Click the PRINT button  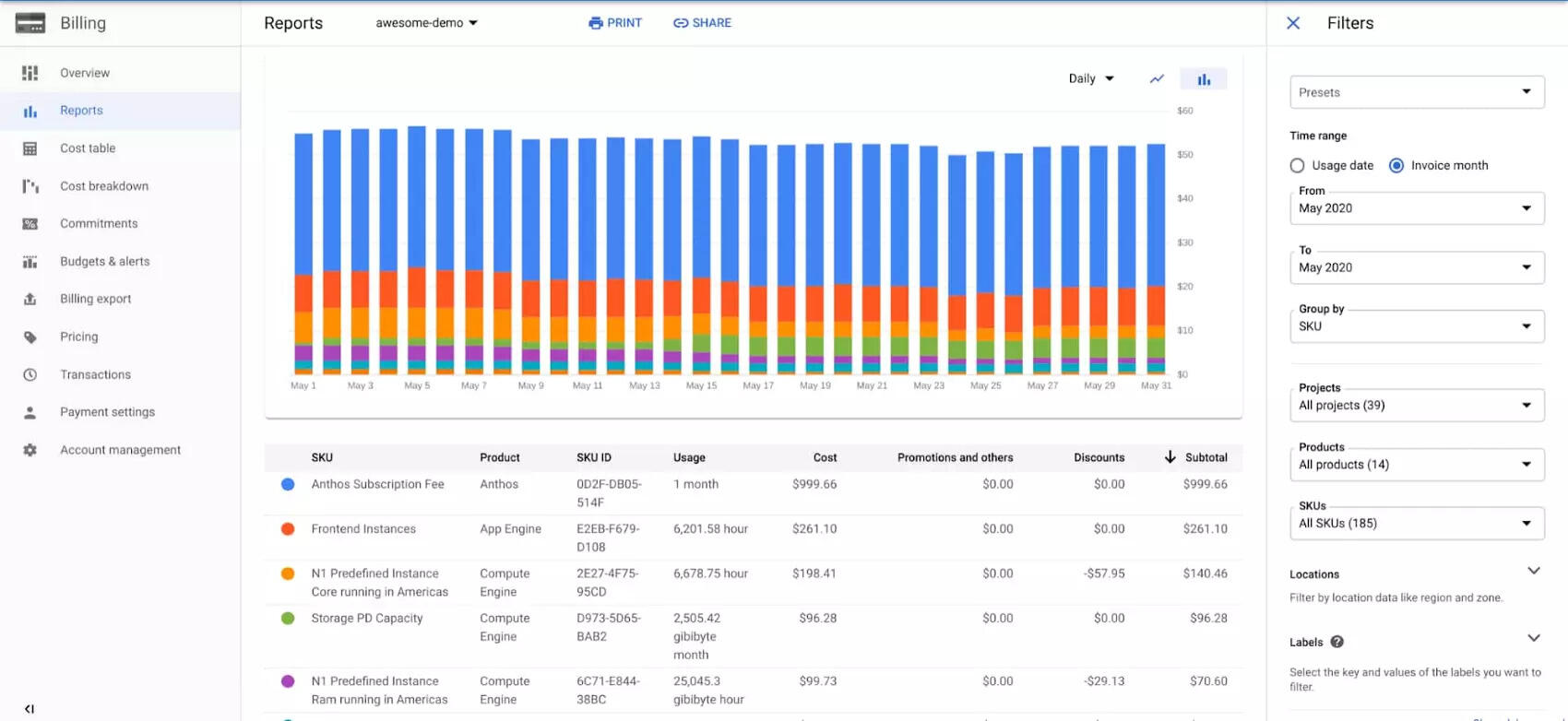click(x=615, y=23)
